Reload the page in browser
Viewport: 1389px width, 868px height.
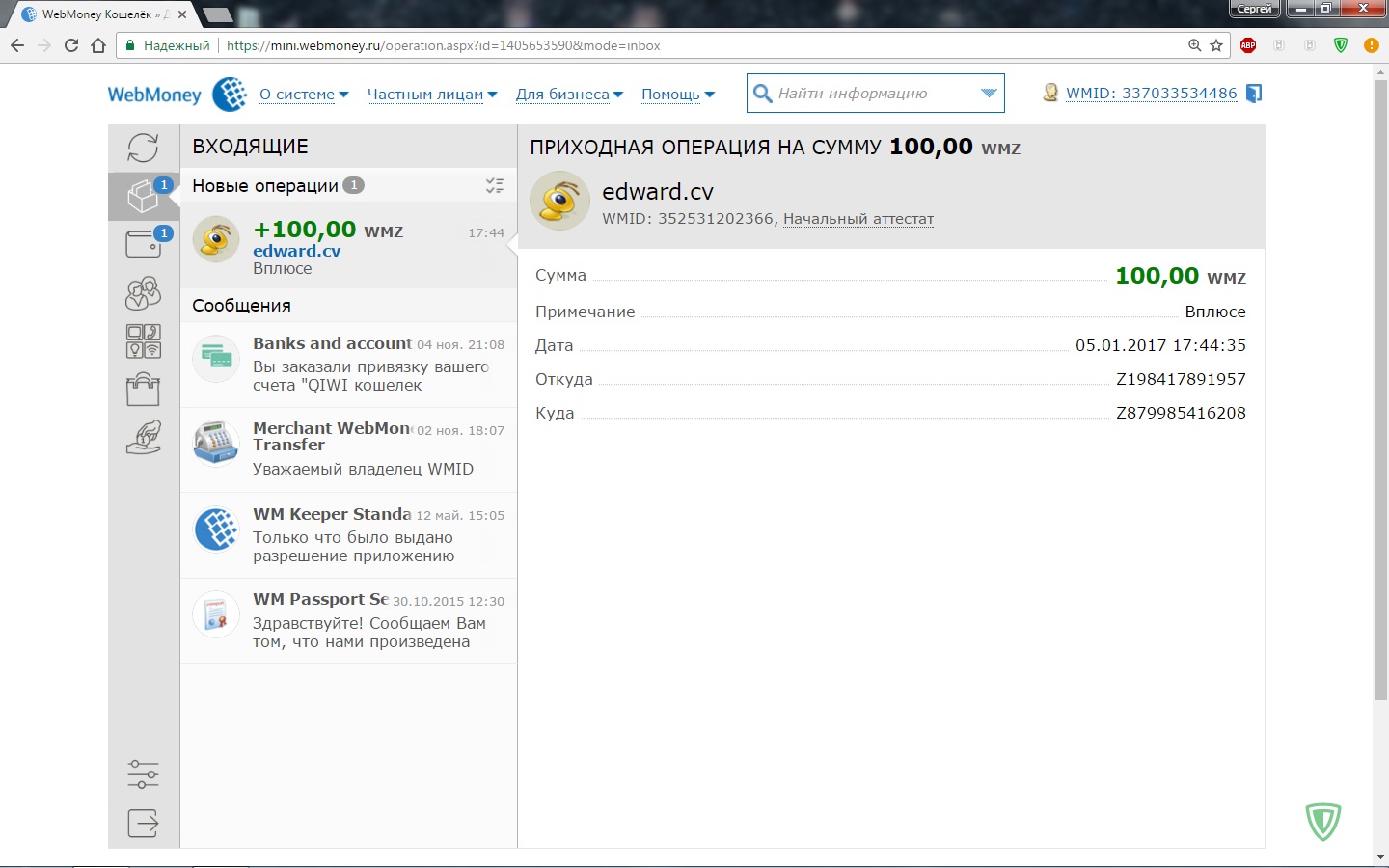(71, 45)
